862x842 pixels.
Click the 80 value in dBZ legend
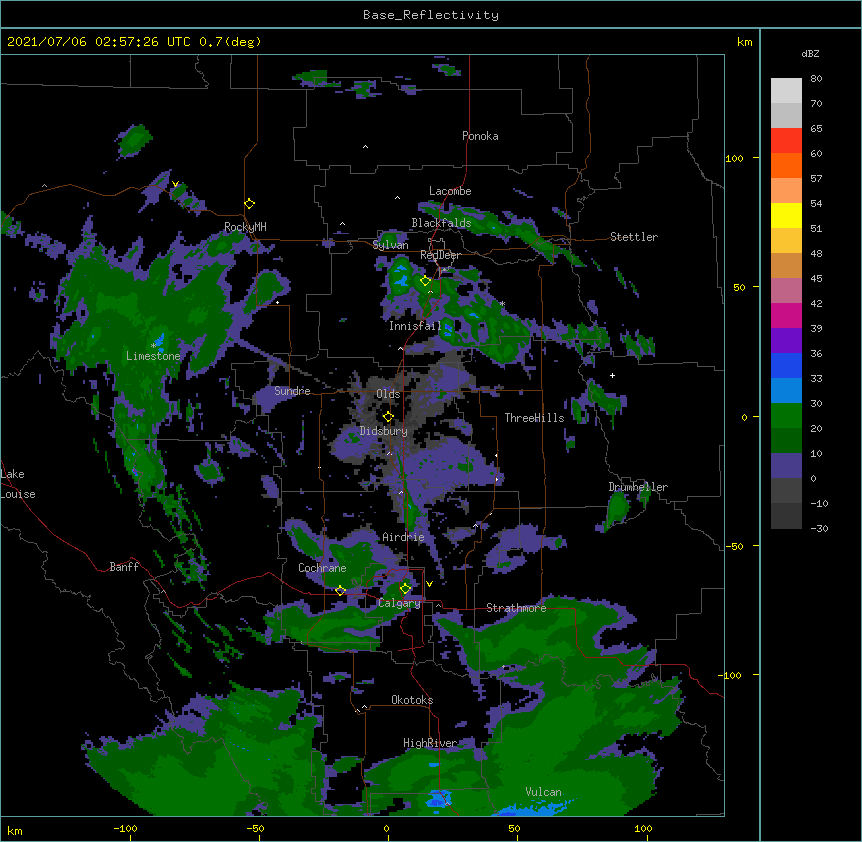816,79
